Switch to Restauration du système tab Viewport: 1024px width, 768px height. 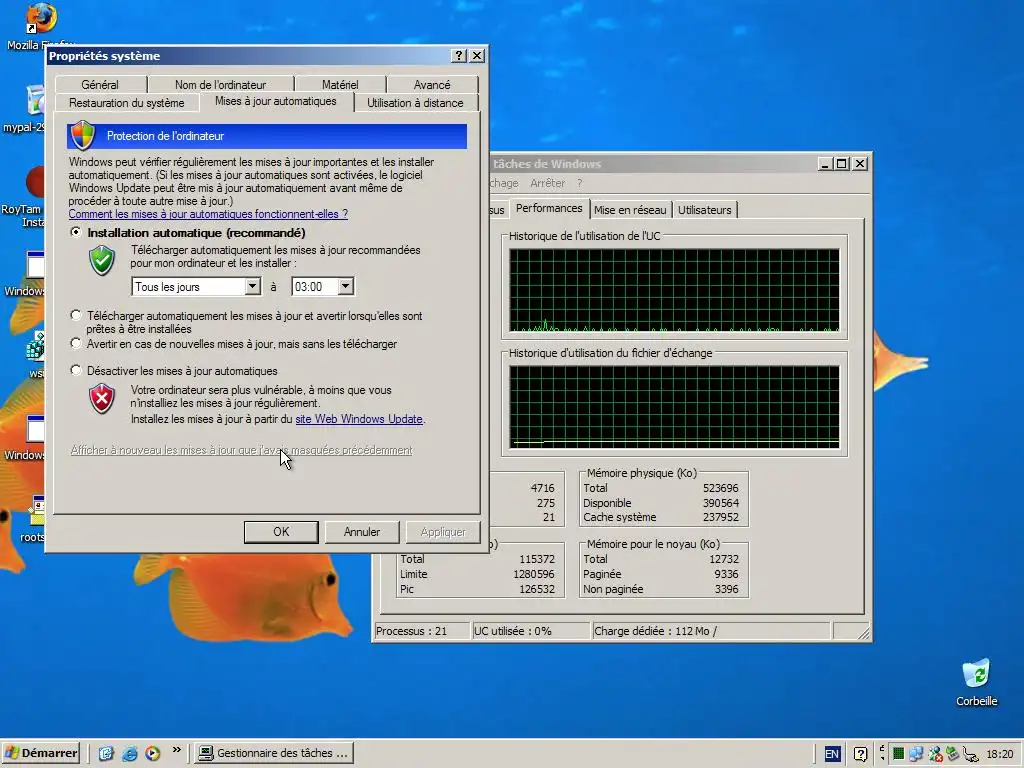click(x=127, y=103)
